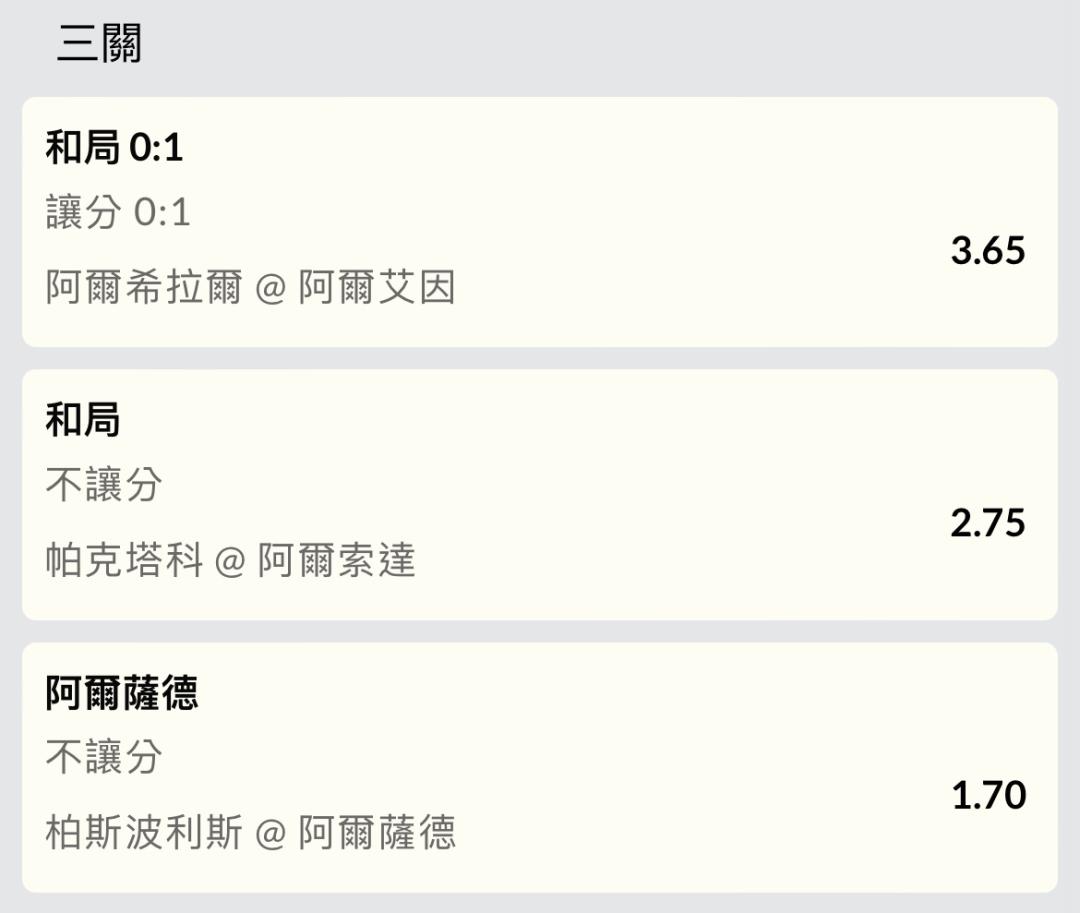Open the 阿爾希拉爾 team name
Screen dimensions: 1080x913
pyautogui.click(x=143, y=288)
